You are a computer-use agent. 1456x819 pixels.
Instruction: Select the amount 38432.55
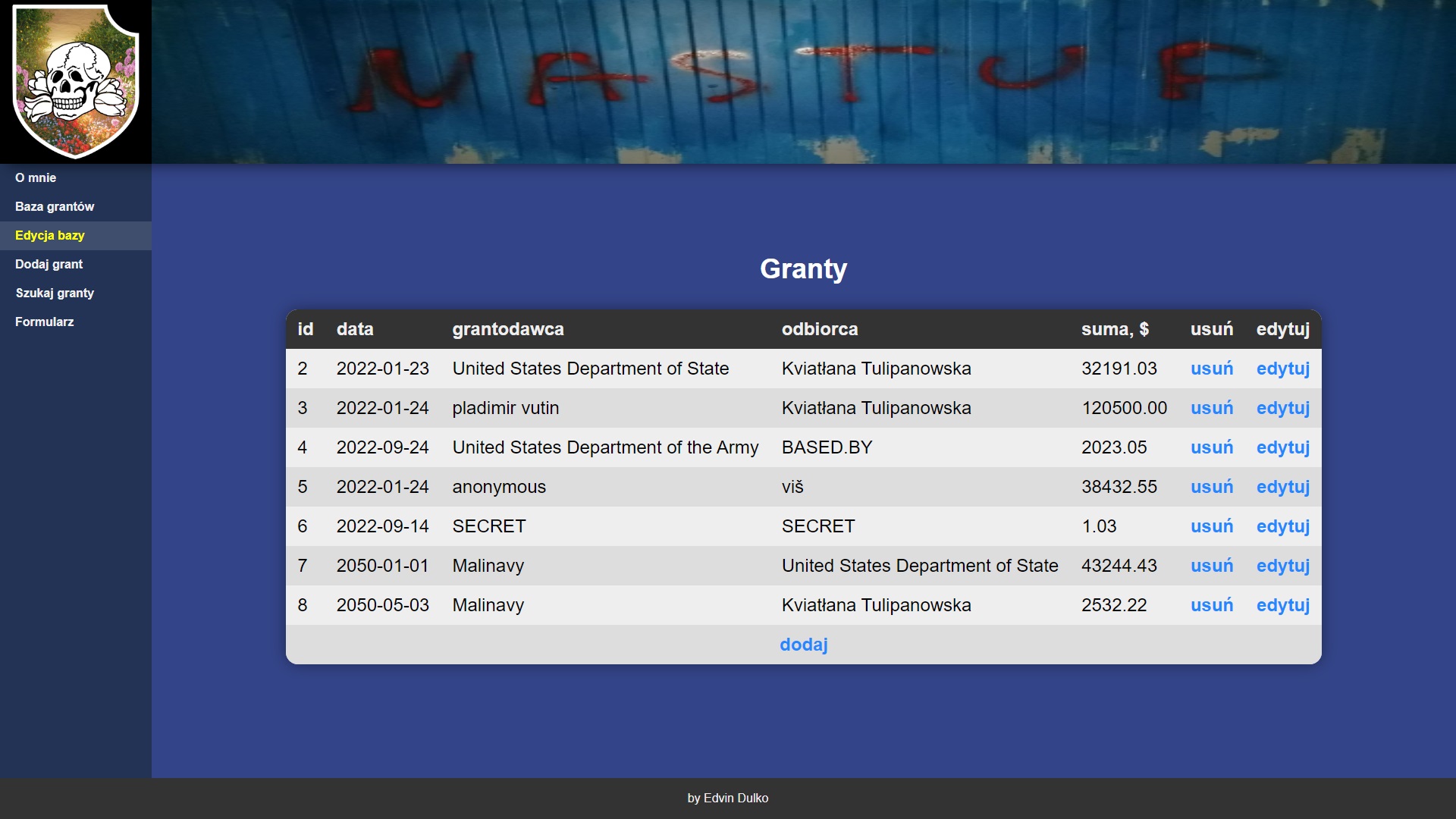tap(1119, 487)
